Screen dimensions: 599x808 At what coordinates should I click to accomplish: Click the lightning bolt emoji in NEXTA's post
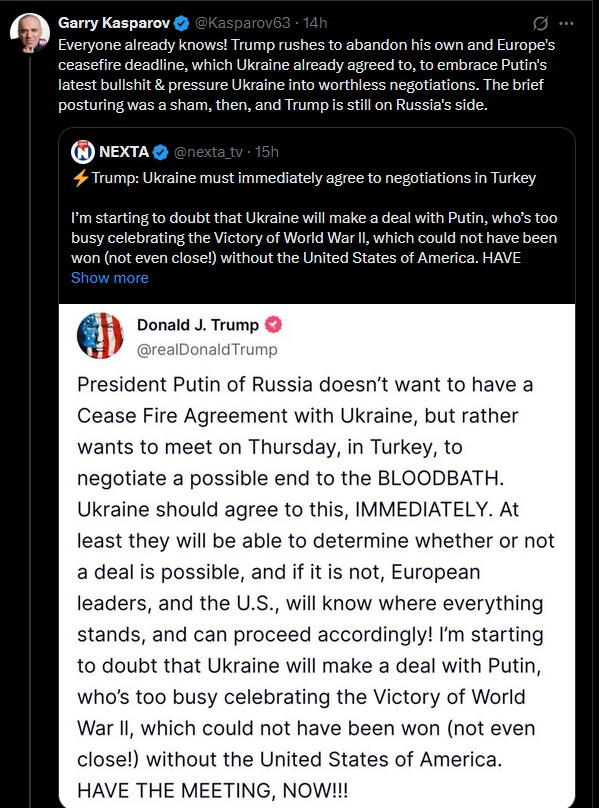[x=80, y=178]
